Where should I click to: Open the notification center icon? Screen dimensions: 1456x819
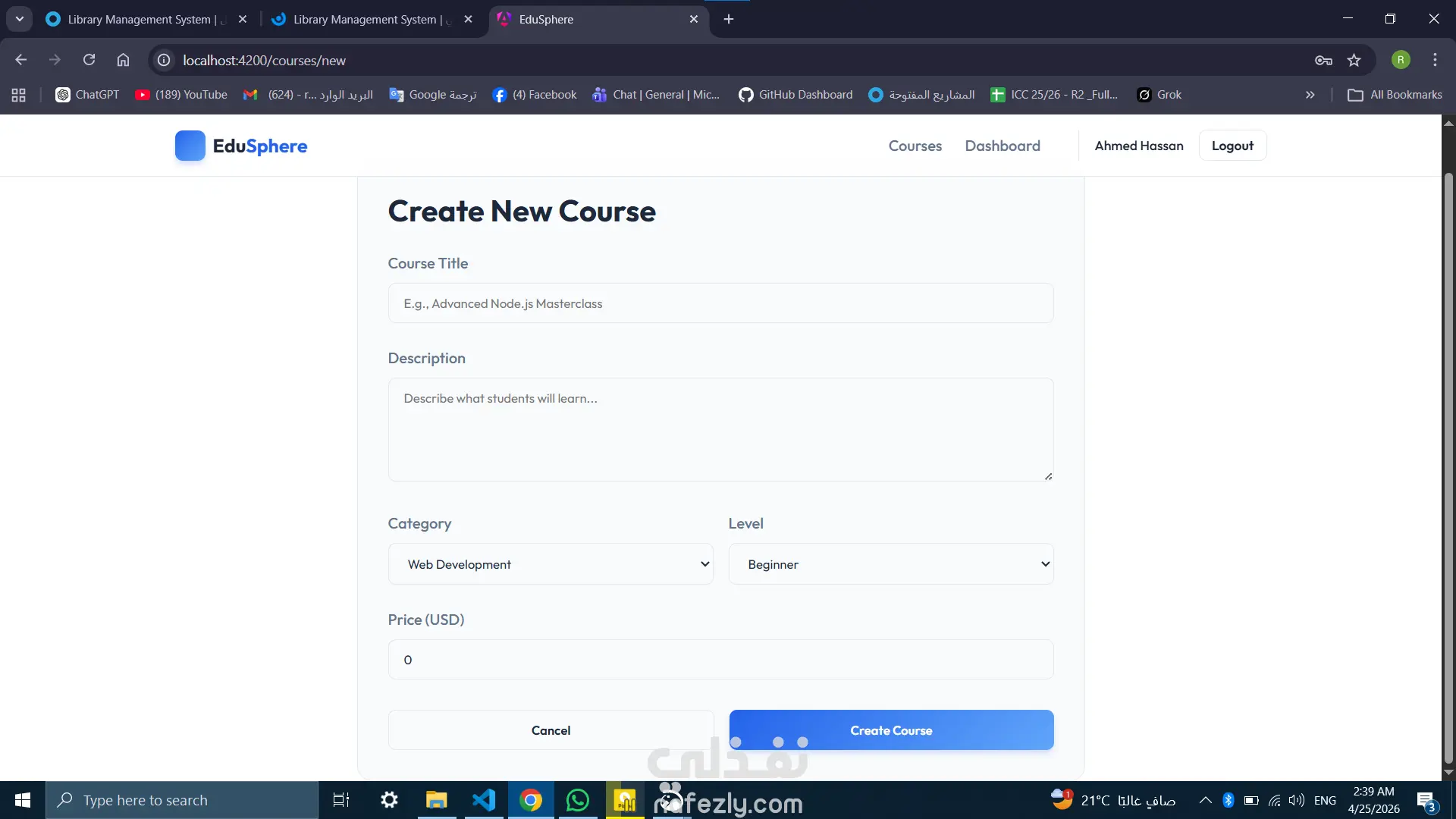click(1426, 800)
